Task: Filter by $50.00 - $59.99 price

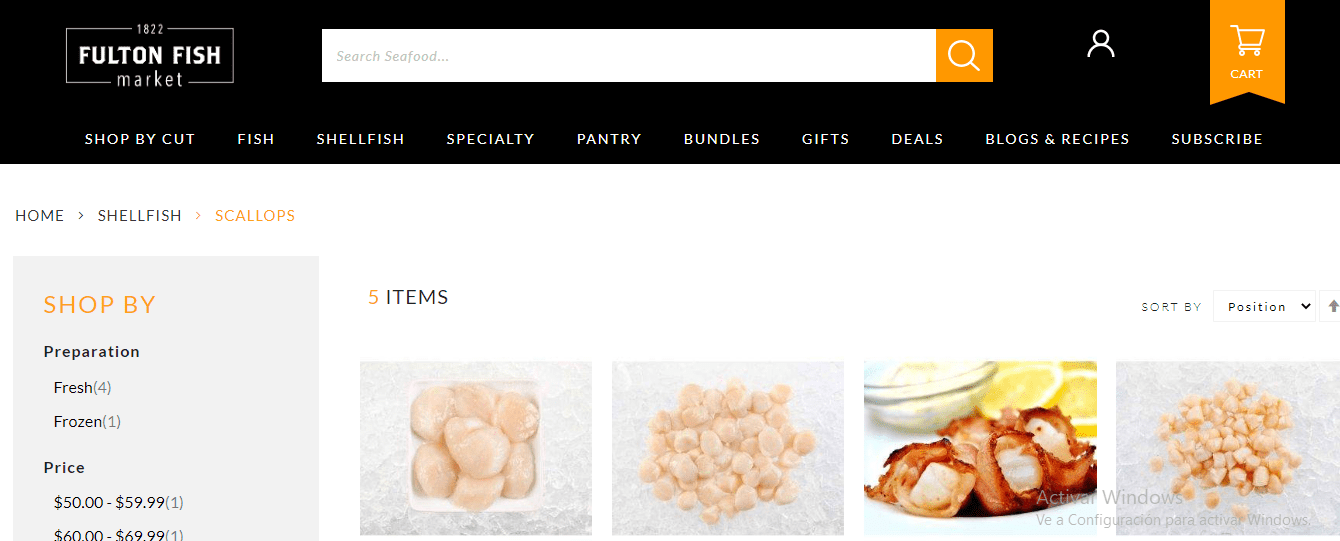Action: click(x=118, y=502)
